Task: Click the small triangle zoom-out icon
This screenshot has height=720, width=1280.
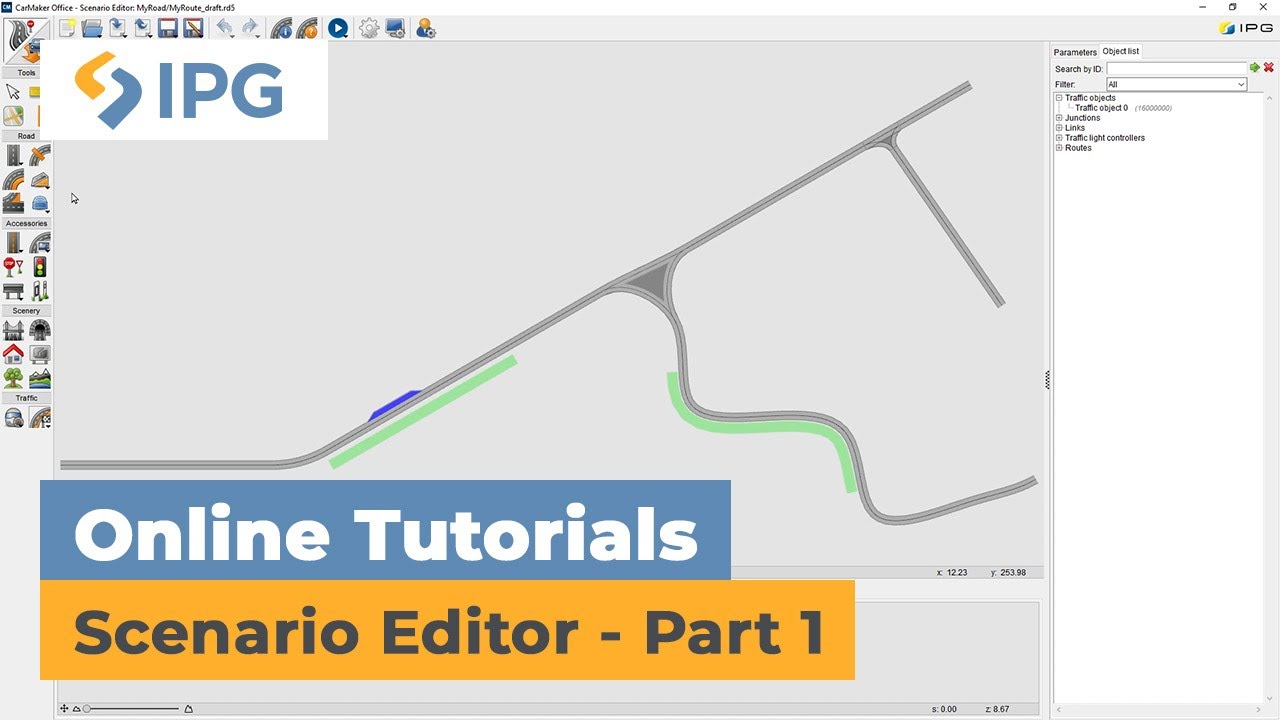Action: 76,709
